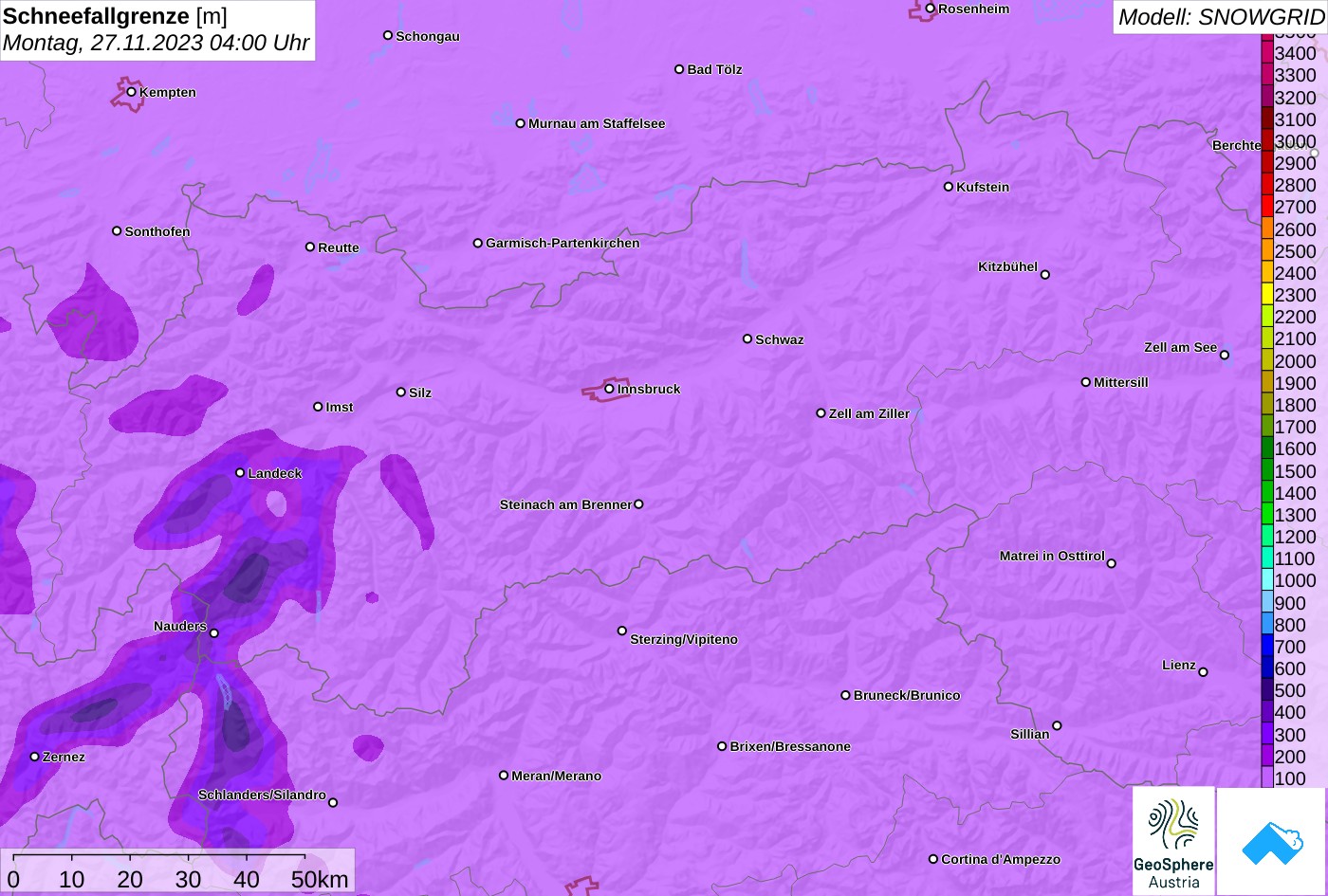Click the Zernez location marker
This screenshot has height=896, width=1328.
coord(35,757)
